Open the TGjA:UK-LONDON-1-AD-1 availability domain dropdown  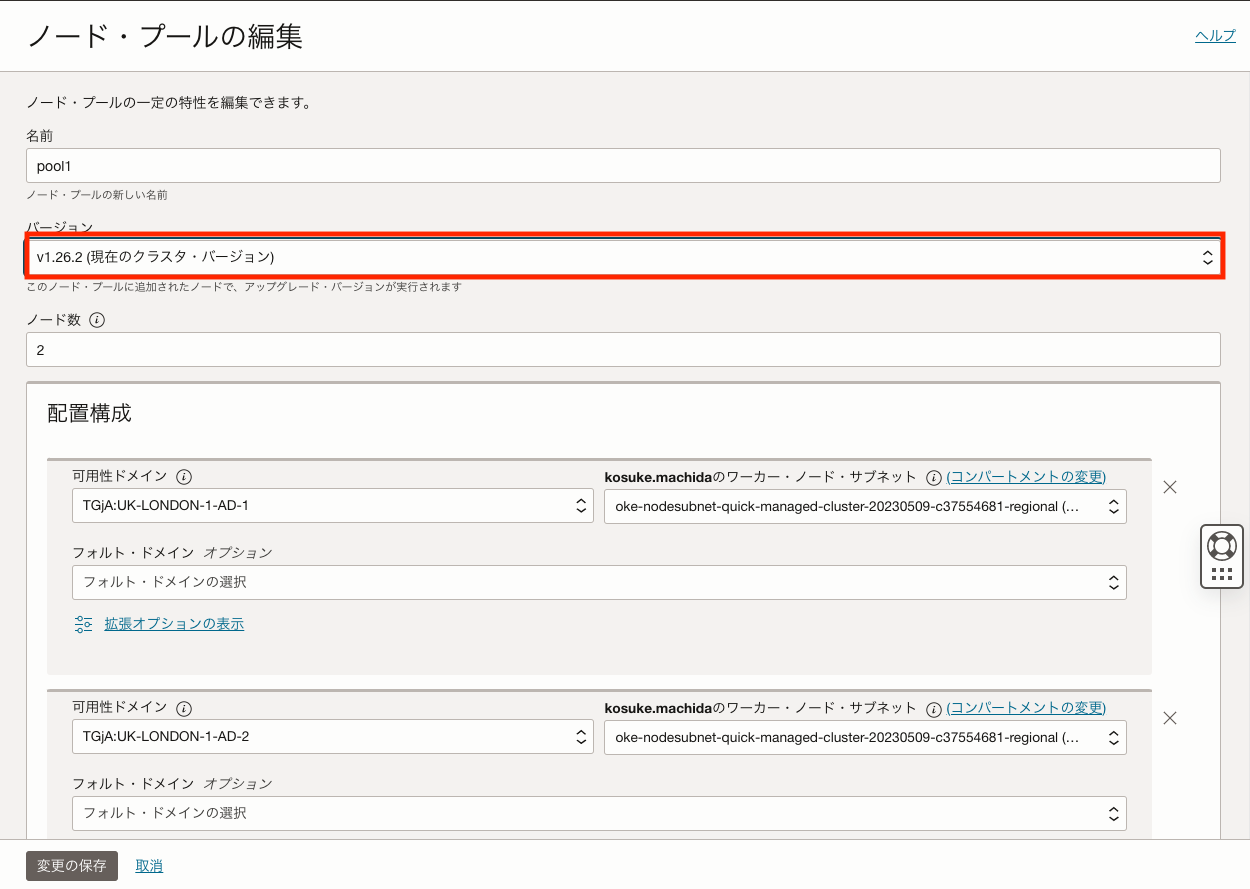(332, 506)
